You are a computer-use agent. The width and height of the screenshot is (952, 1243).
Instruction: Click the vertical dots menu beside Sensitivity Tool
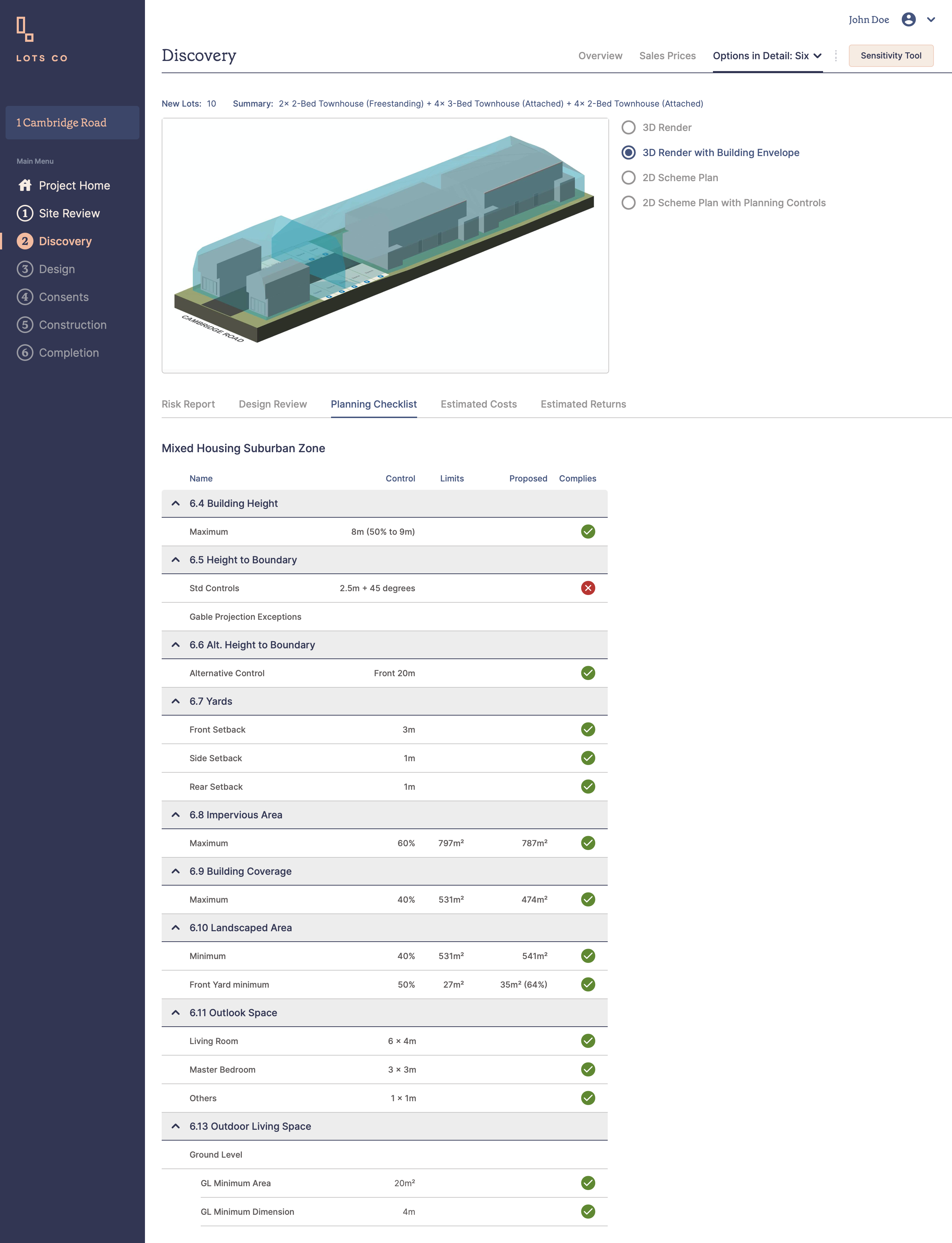(x=836, y=55)
